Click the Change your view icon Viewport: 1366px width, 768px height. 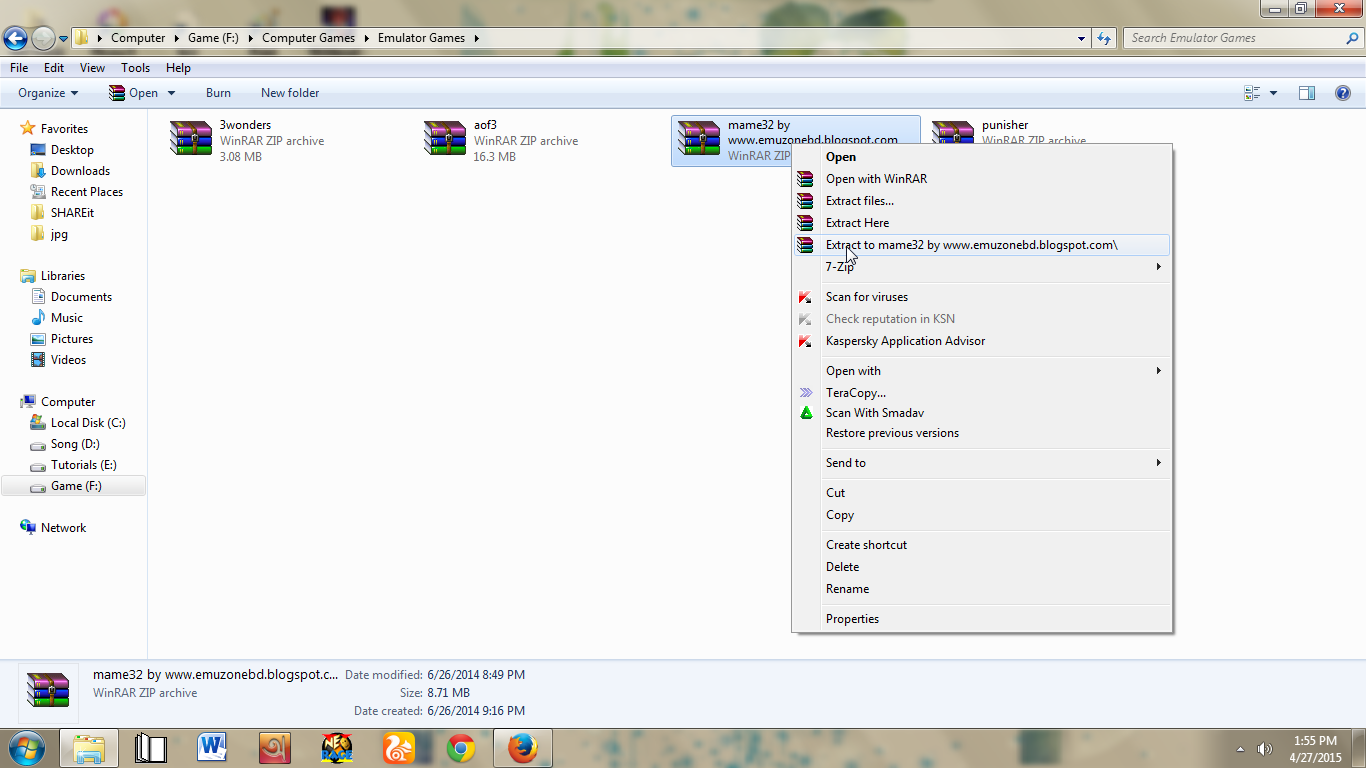[1252, 93]
